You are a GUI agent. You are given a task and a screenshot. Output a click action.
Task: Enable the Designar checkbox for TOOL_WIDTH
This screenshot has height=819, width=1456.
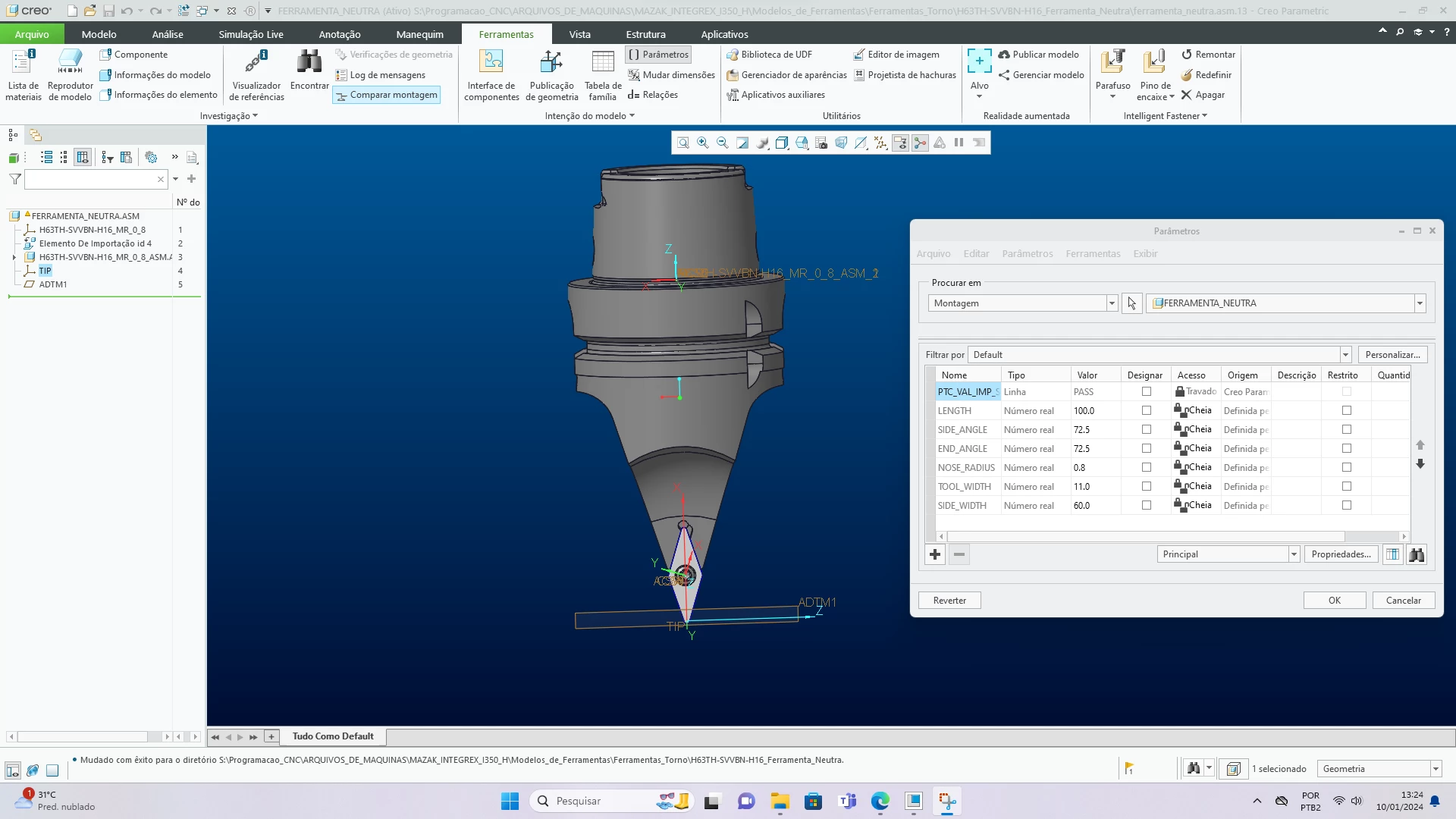click(1147, 487)
